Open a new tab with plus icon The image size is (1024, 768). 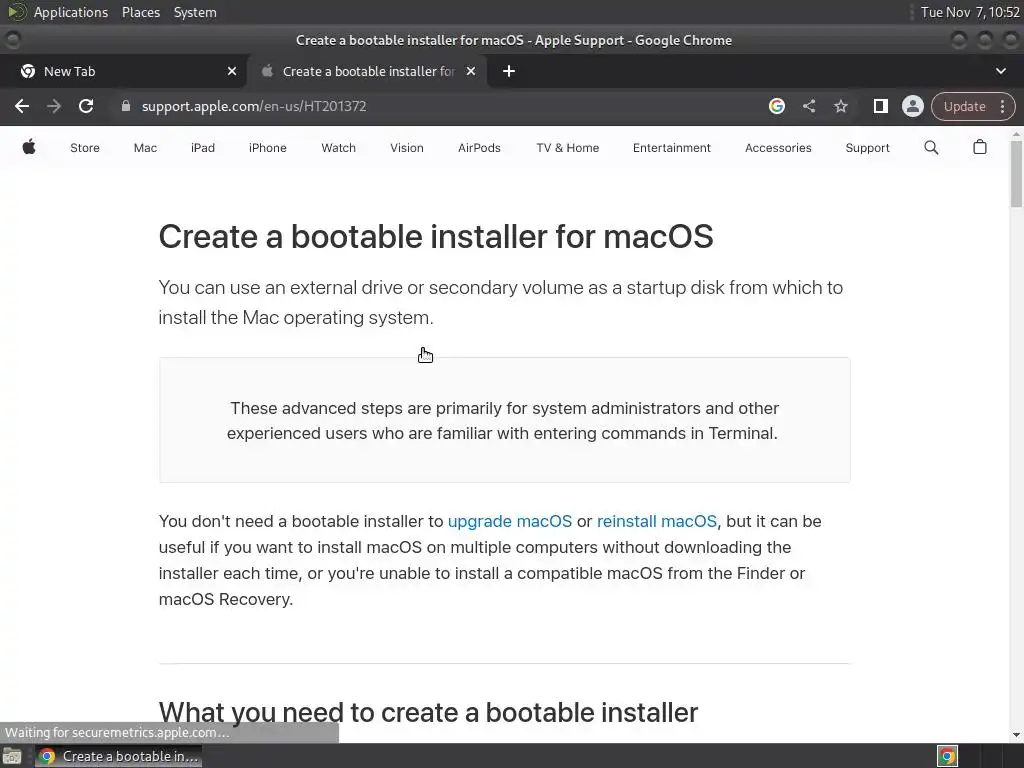(509, 71)
